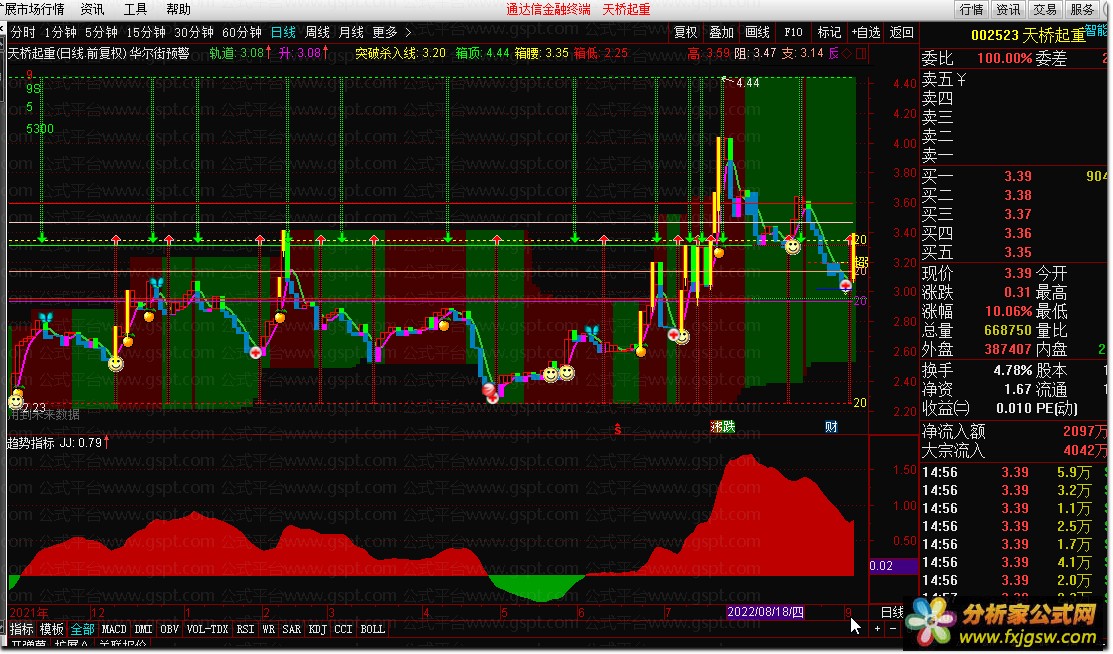Image resolution: width=1113 pixels, height=654 pixels.
Task: Click the 趋势指标 JJ: 0.79 indicator label
Action: (57, 443)
